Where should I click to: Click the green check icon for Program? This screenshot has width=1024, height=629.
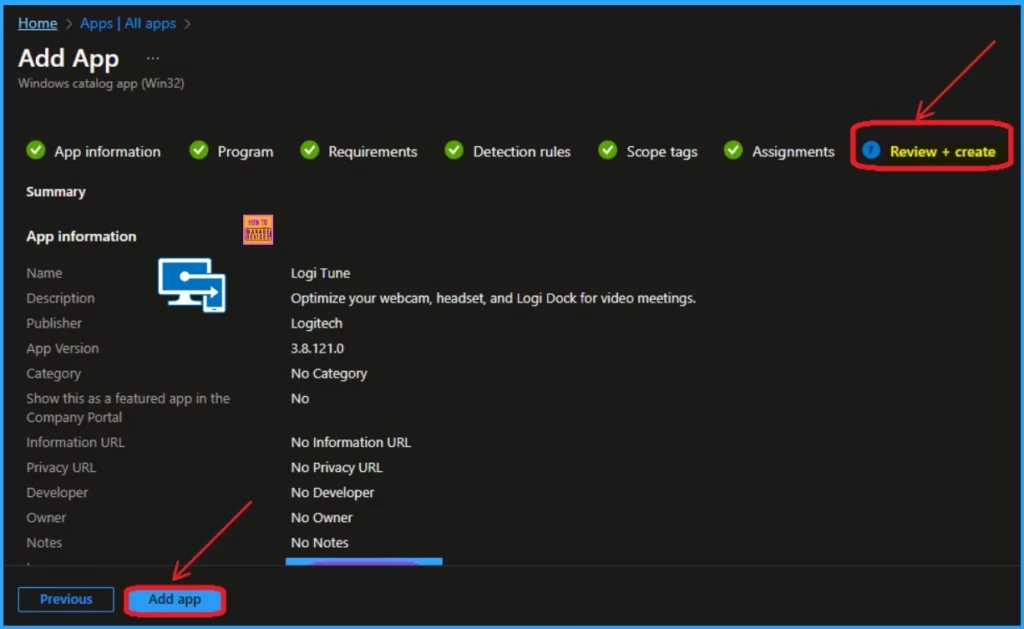click(x=199, y=150)
